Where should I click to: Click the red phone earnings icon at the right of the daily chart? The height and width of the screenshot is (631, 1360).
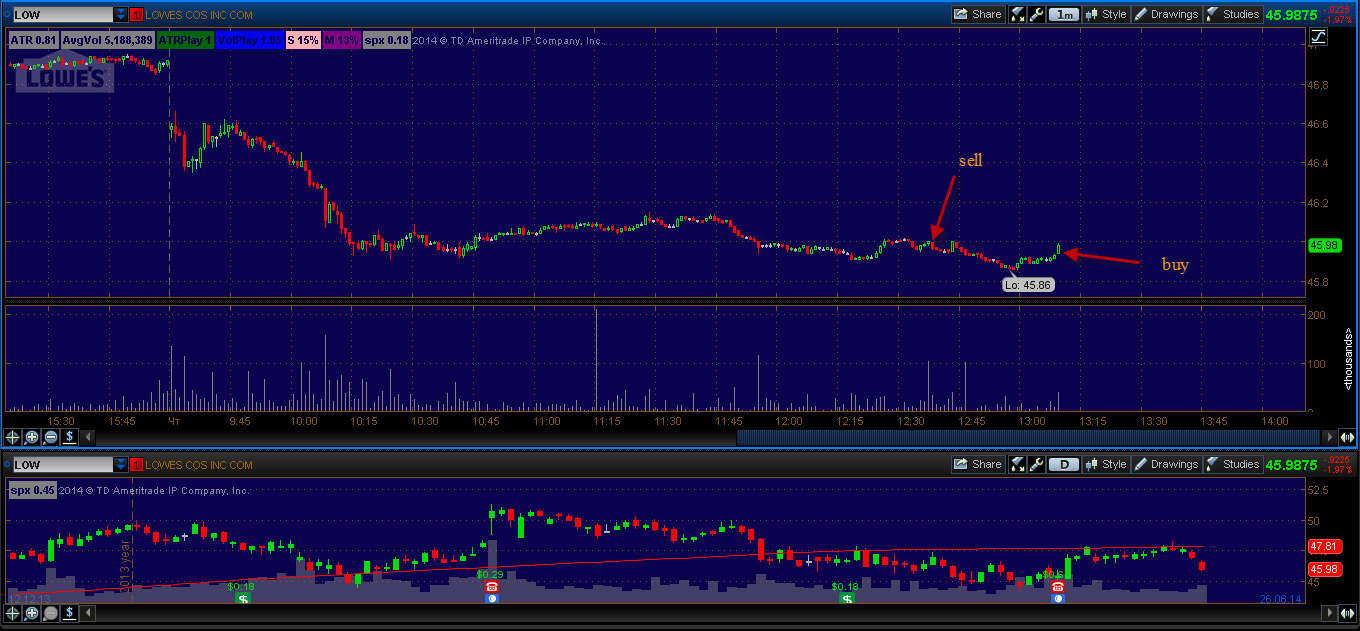(1058, 587)
